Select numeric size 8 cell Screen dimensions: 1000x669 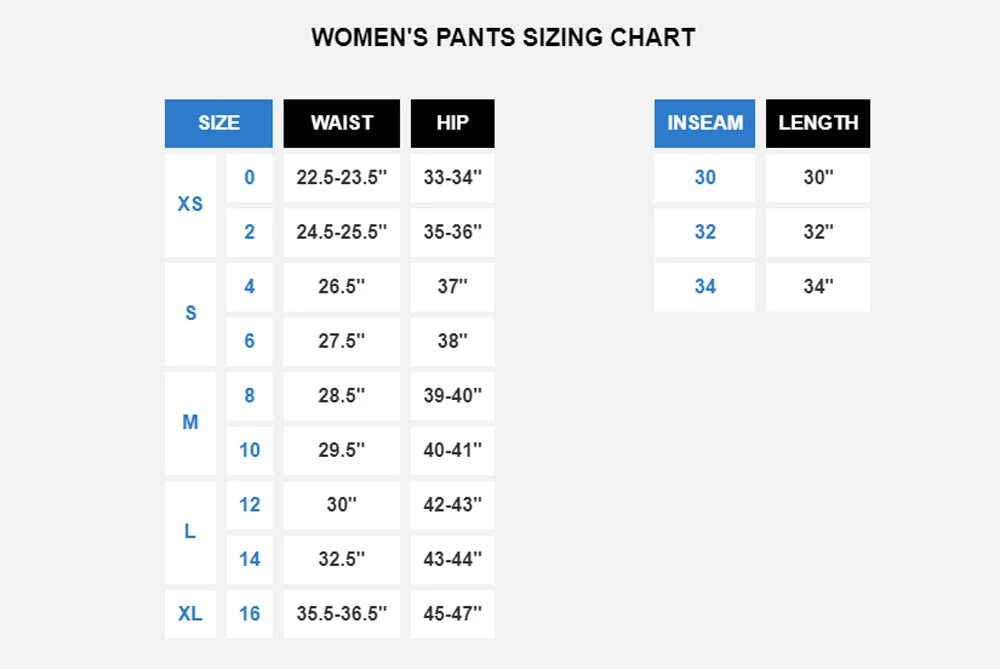tap(249, 396)
